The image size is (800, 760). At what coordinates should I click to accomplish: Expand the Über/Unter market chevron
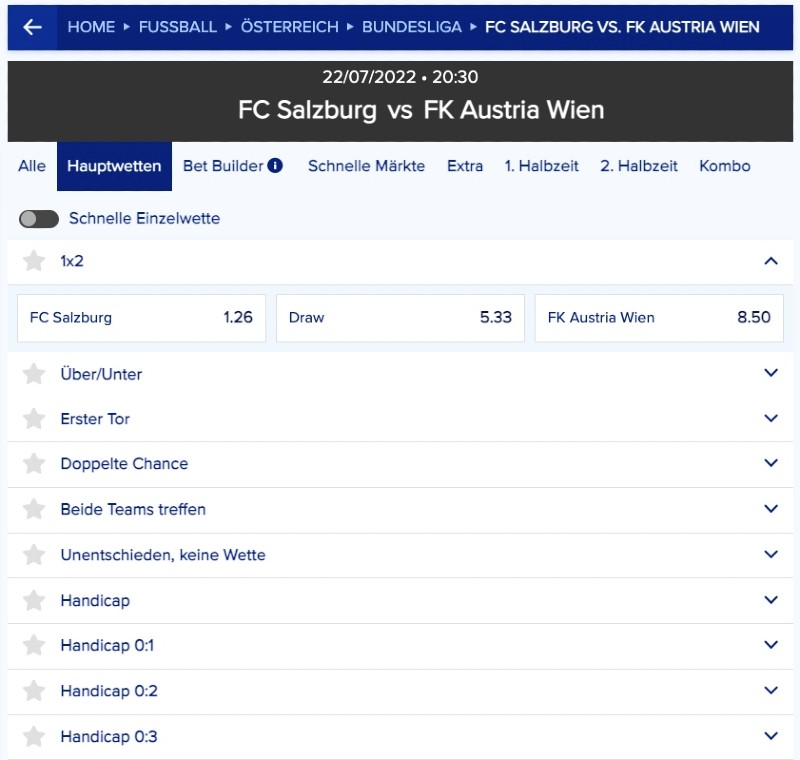771,373
